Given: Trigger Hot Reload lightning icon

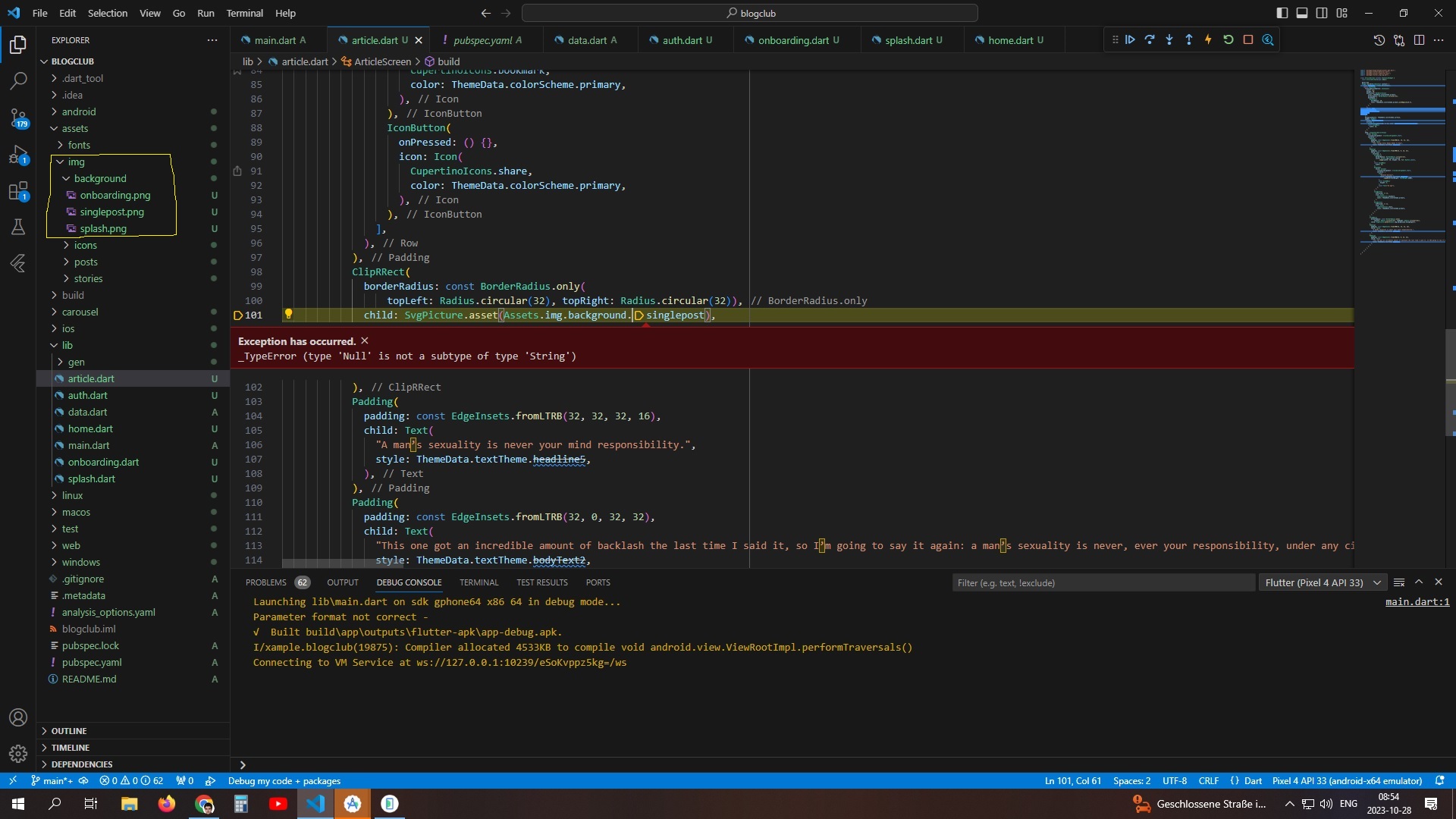Looking at the screenshot, I should (x=1208, y=40).
